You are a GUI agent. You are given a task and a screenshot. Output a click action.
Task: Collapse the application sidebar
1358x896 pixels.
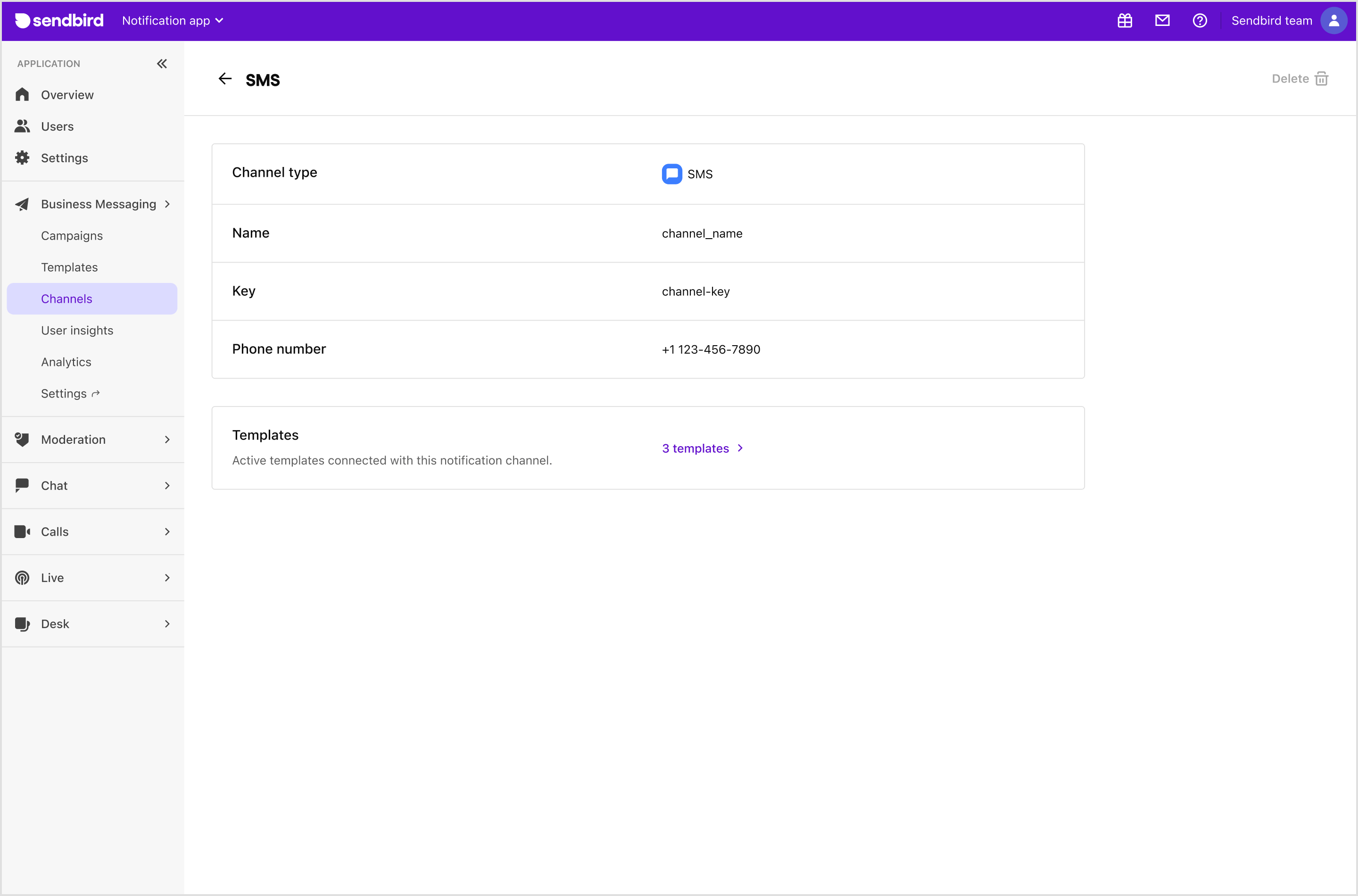(162, 64)
